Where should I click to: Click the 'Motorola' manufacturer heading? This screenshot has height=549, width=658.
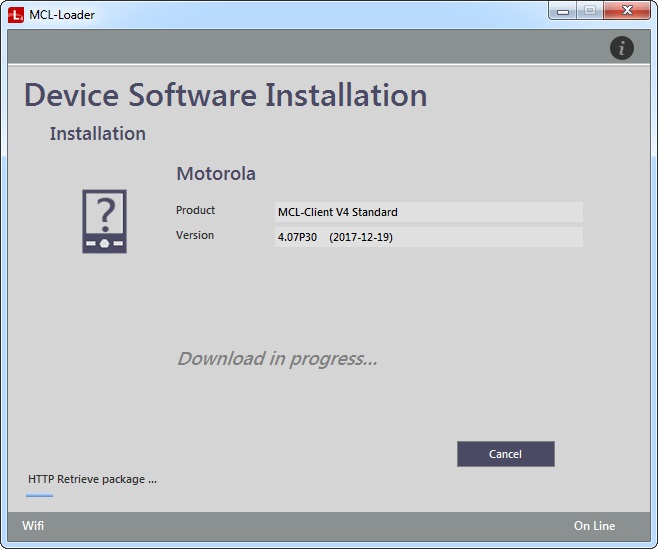(216, 173)
